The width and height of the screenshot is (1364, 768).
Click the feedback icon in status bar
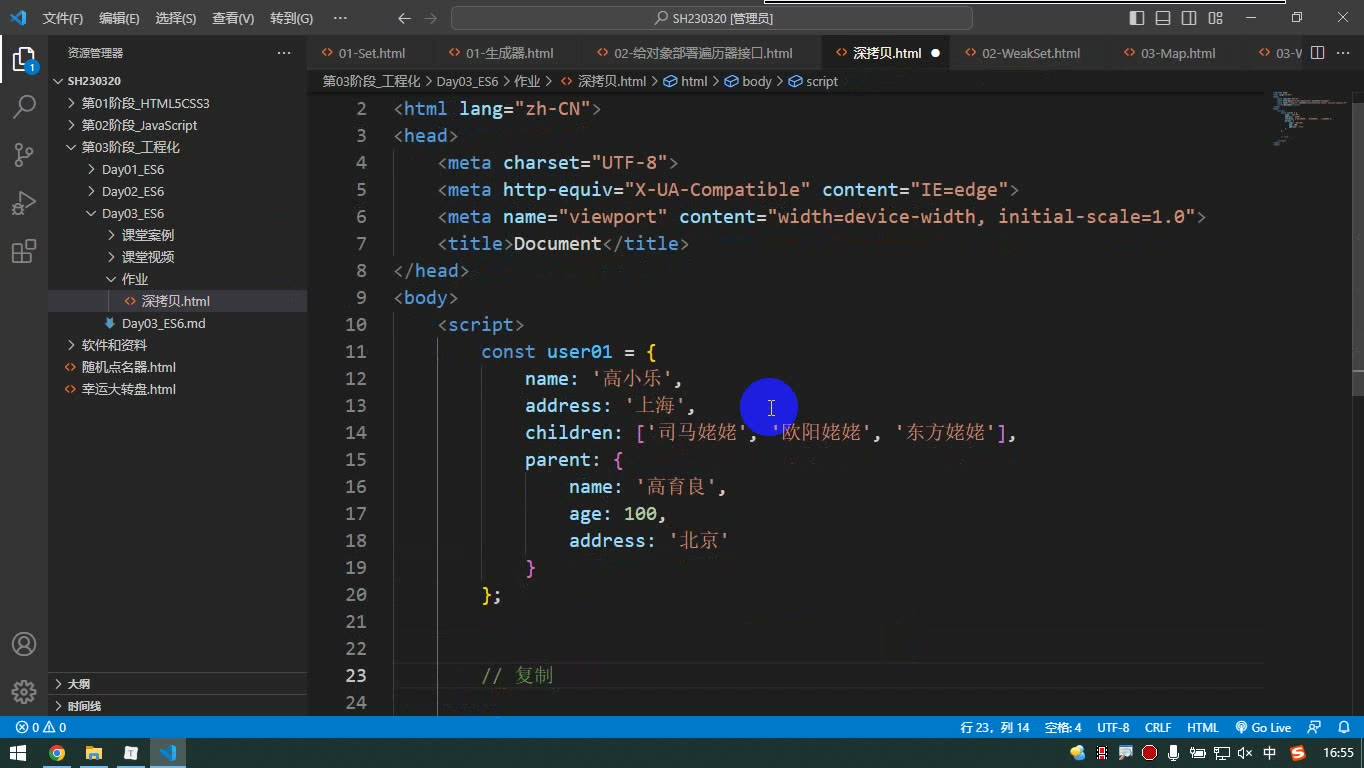tap(1314, 728)
